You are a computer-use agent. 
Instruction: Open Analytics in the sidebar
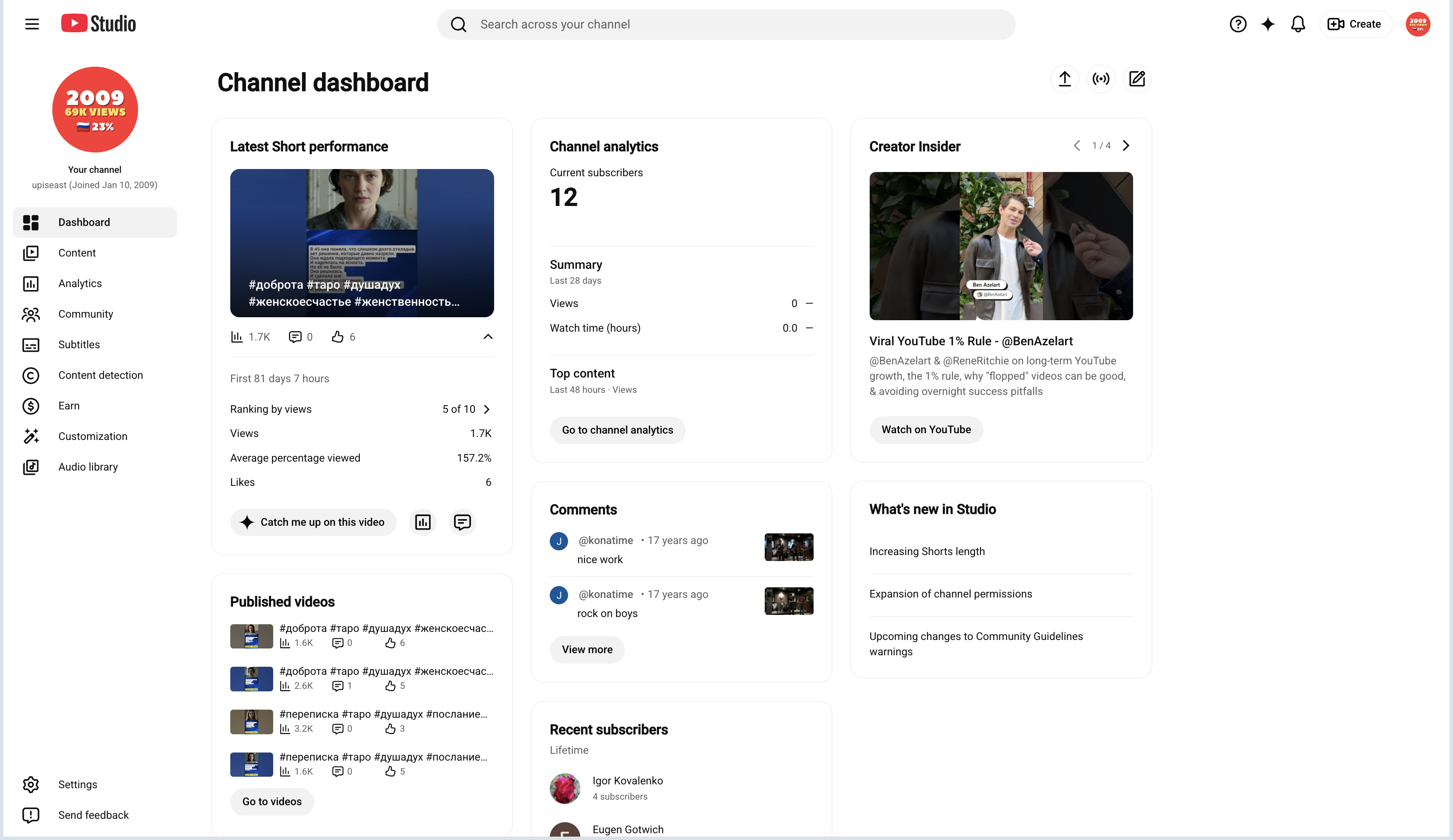(95, 283)
